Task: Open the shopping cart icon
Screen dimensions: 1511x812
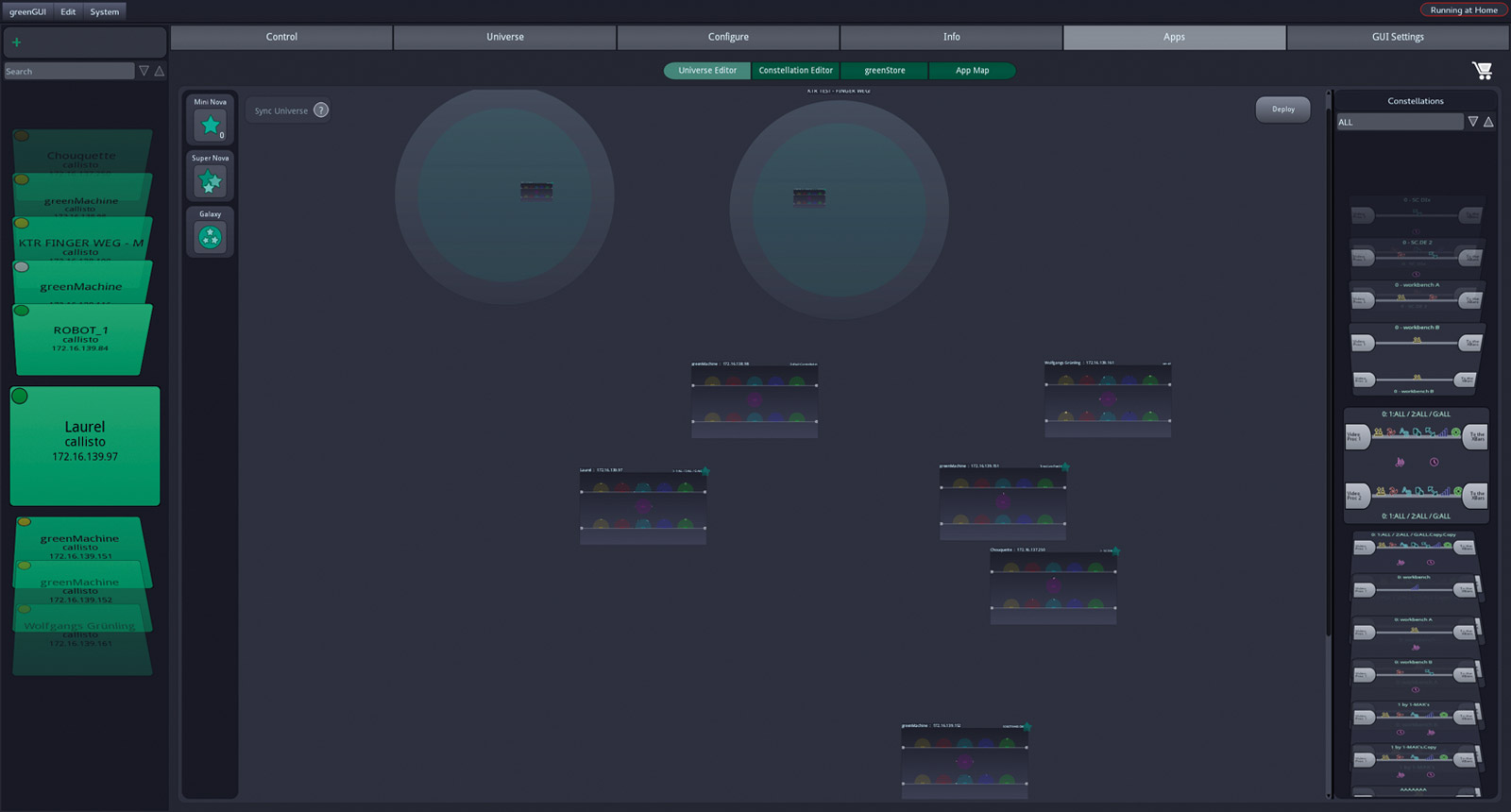Action: [1482, 71]
